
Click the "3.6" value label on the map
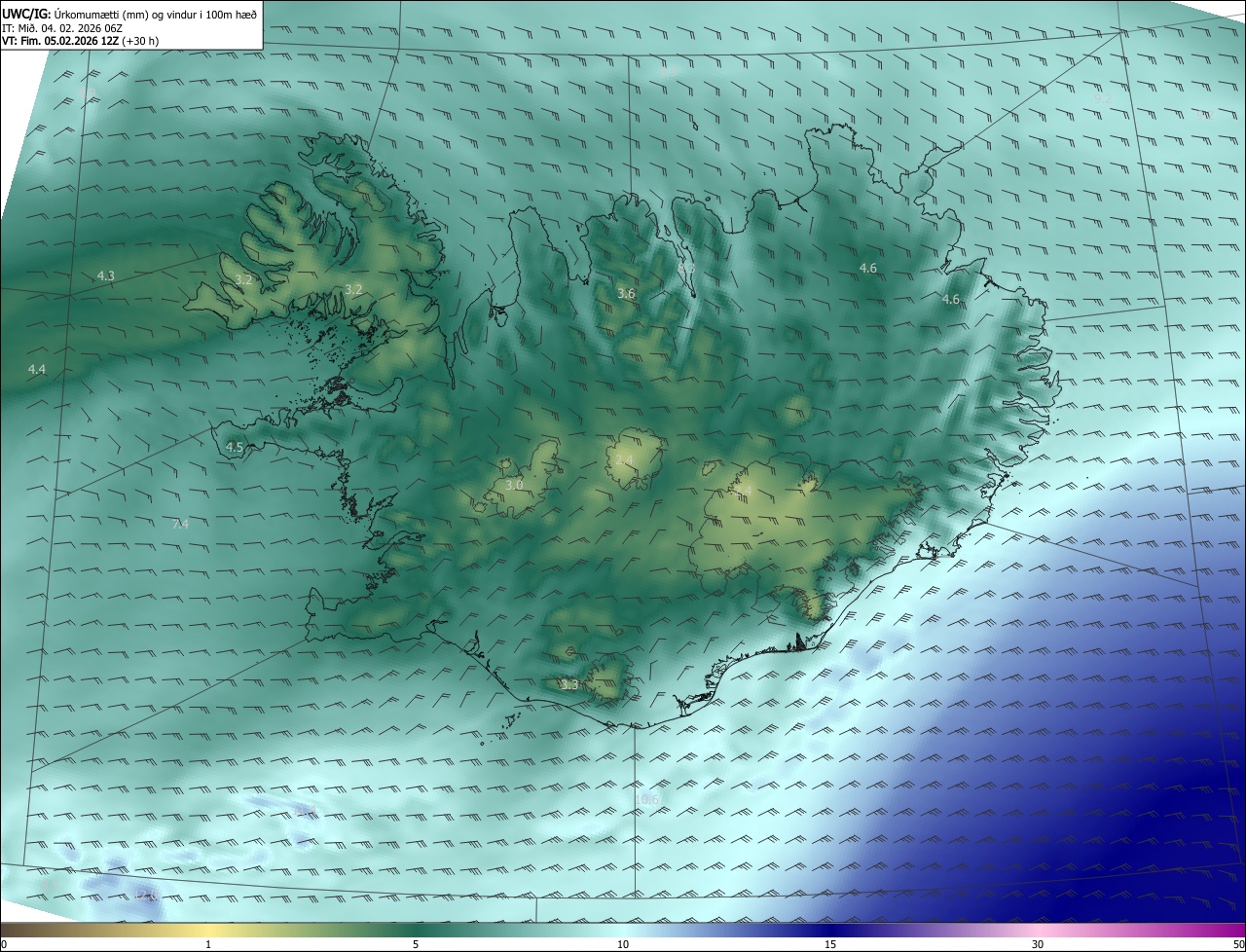pos(626,294)
